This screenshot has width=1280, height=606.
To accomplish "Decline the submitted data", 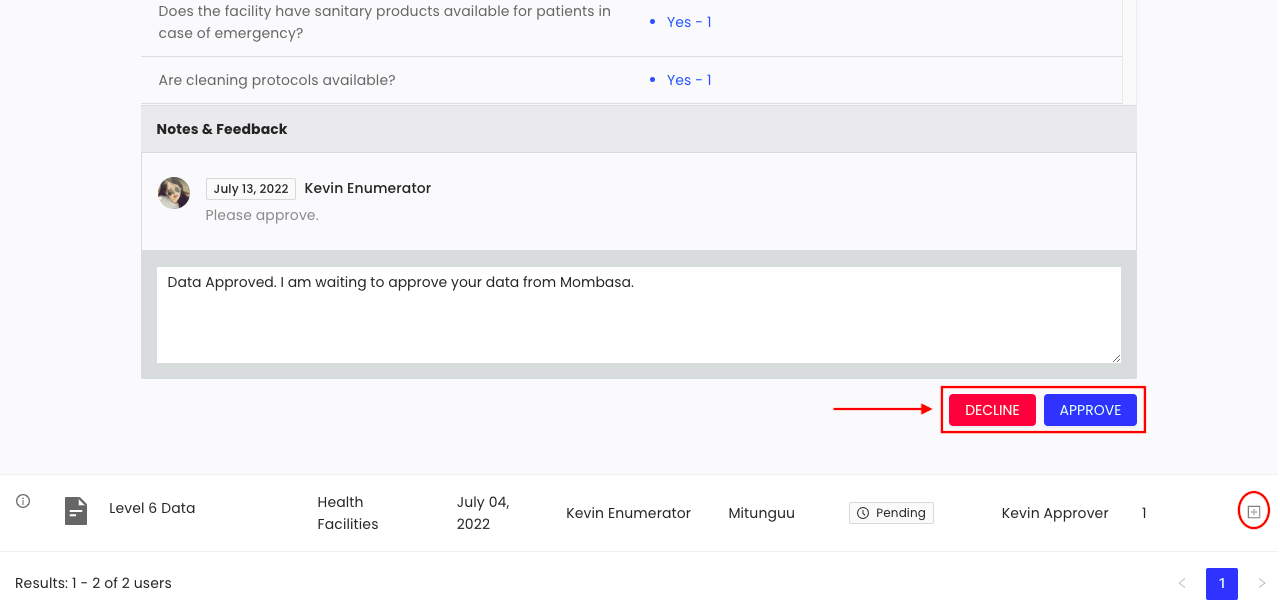I will [x=992, y=410].
